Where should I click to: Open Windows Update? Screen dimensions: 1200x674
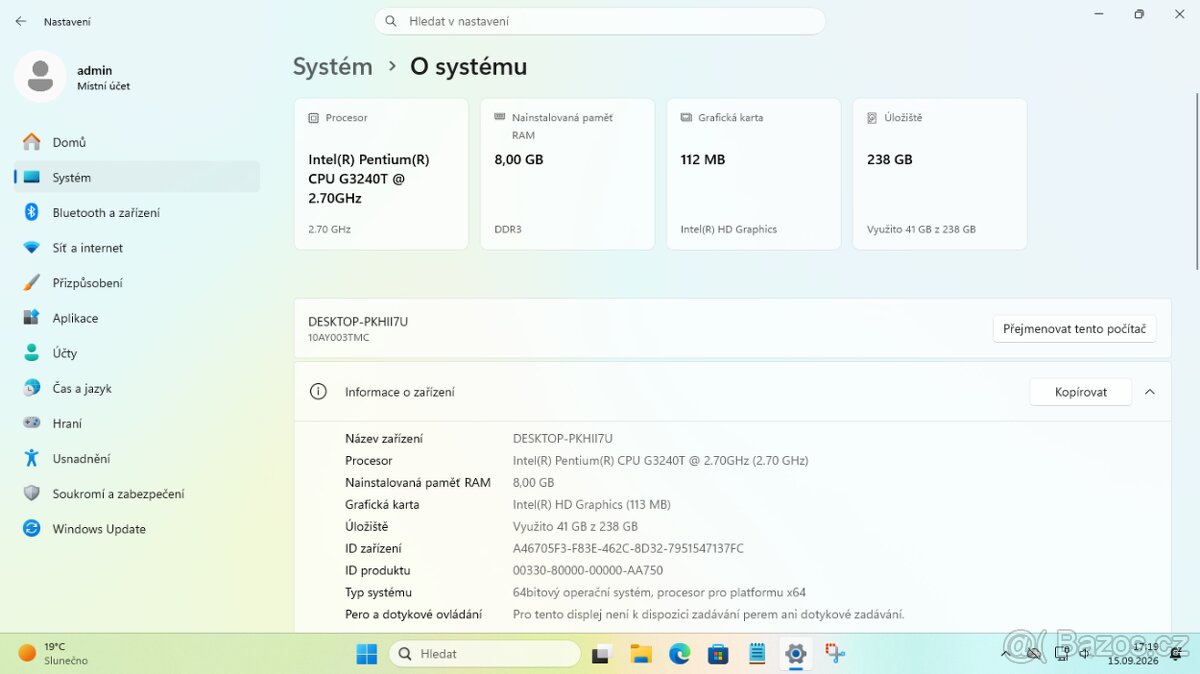coord(137,529)
